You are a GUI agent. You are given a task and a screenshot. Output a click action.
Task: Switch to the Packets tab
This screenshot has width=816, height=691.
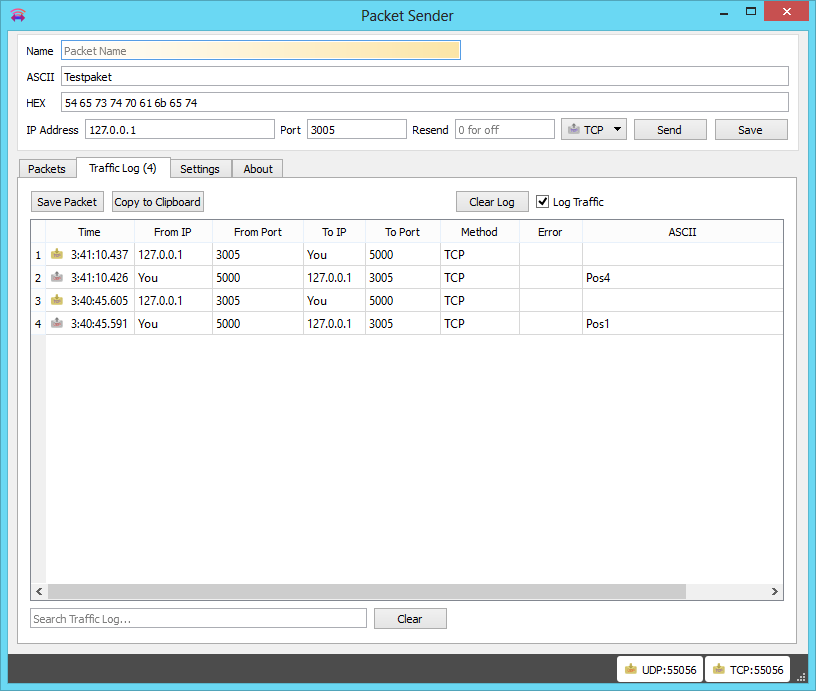pyautogui.click(x=47, y=169)
